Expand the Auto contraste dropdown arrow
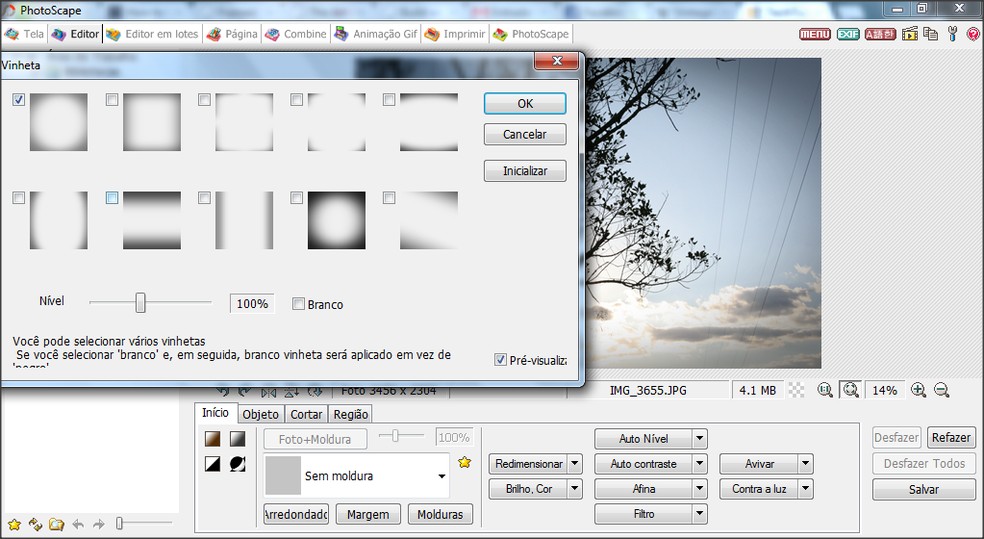 pos(700,464)
